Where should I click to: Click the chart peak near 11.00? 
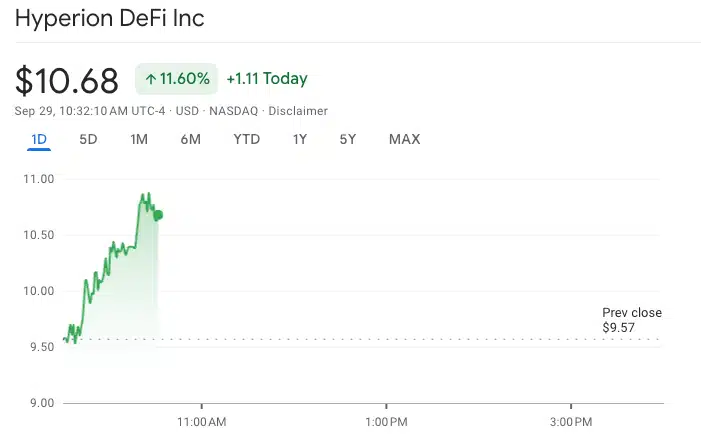pyautogui.click(x=145, y=194)
